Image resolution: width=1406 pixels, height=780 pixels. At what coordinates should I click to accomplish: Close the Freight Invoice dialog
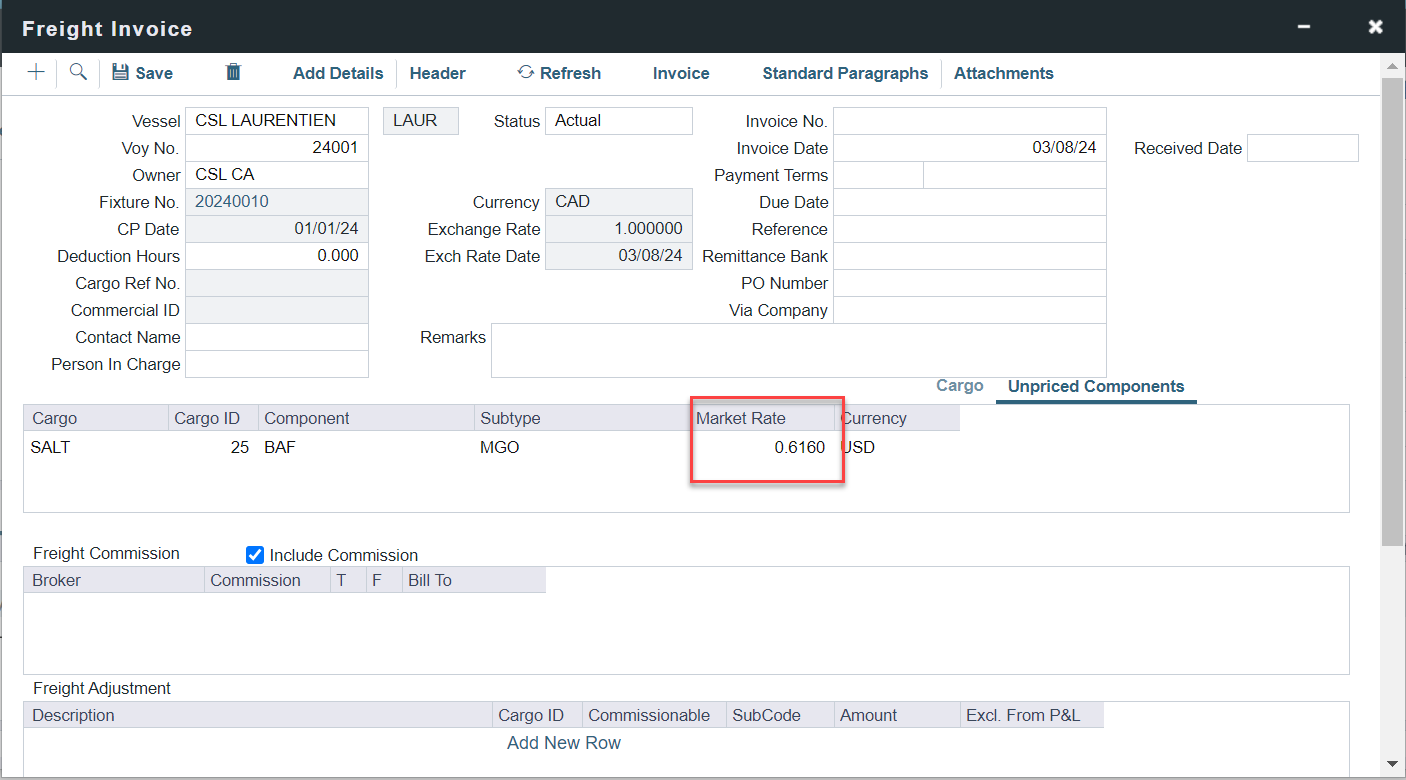tap(1376, 27)
